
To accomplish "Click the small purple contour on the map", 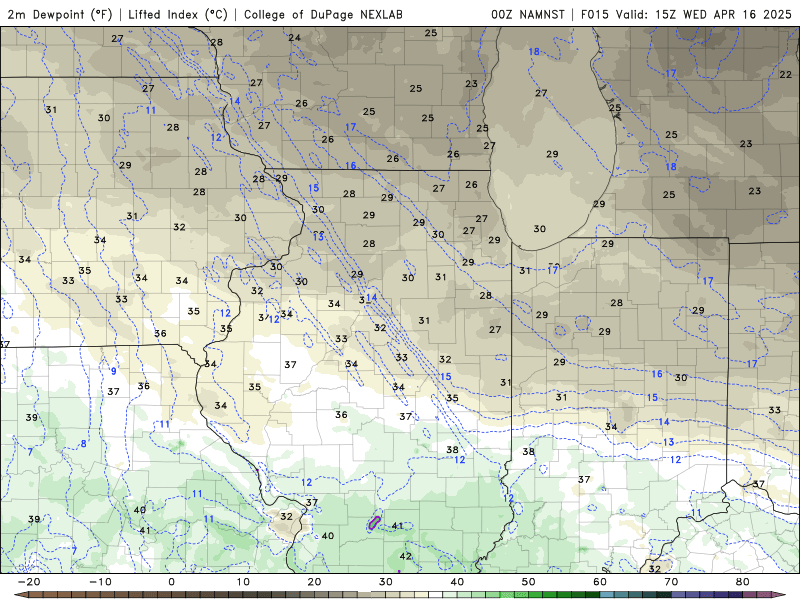I will pos(374,522).
